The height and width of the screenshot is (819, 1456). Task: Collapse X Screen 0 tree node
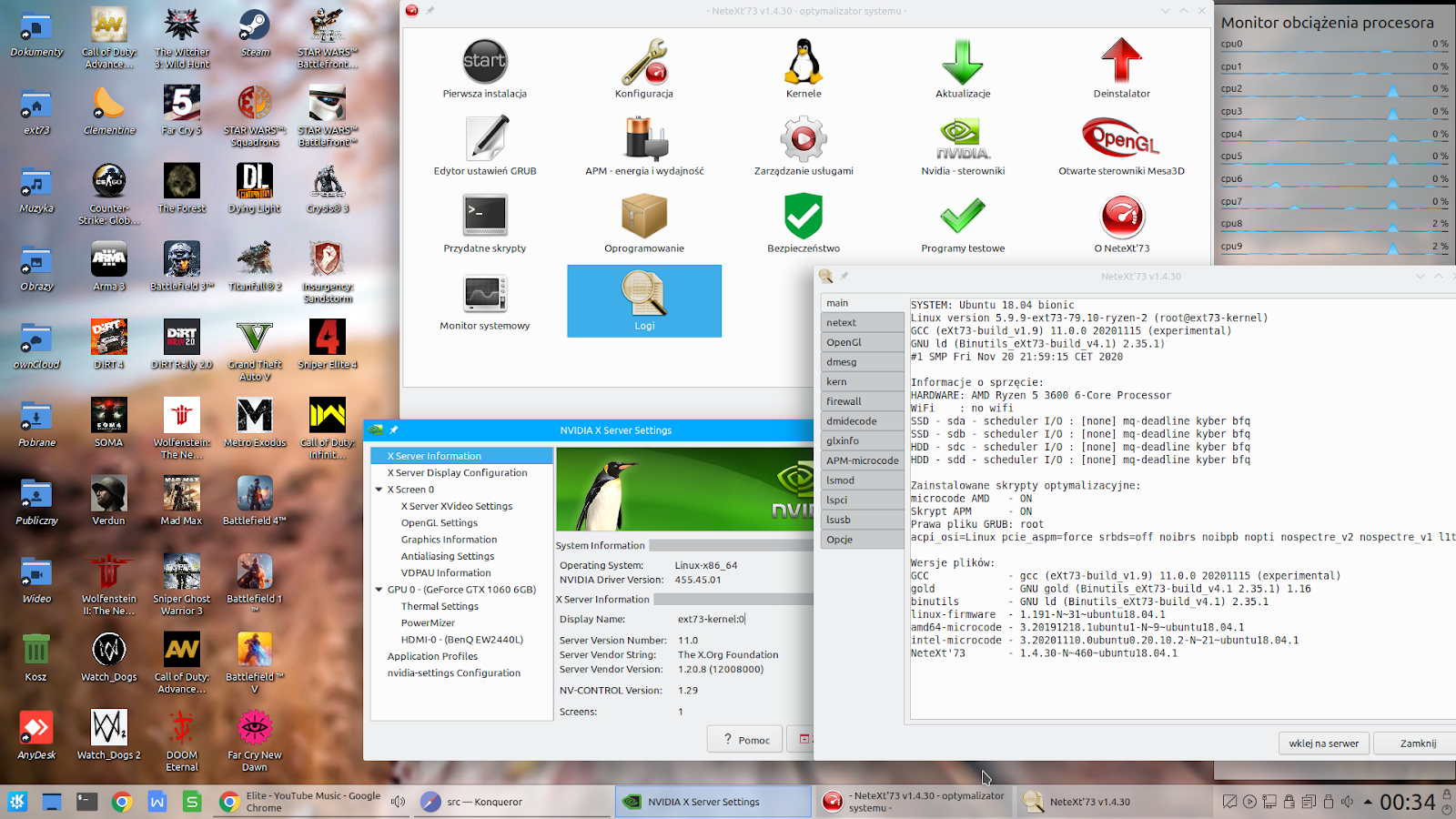click(379, 490)
